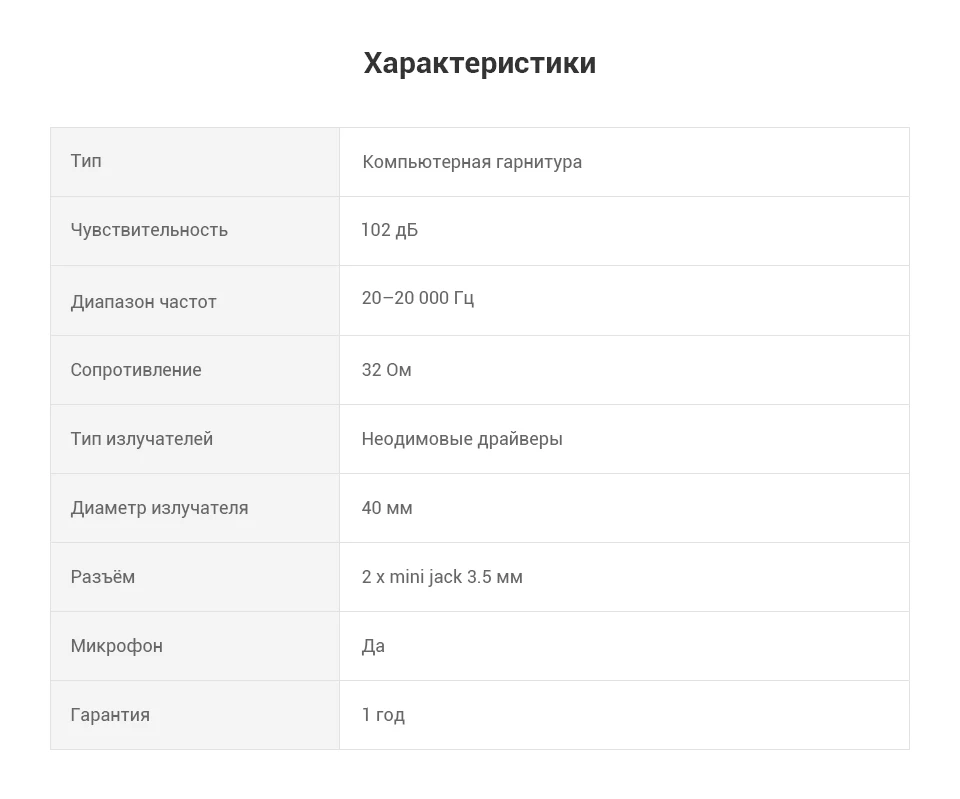Click the 102 дБ value
The image size is (960, 799).
[389, 230]
